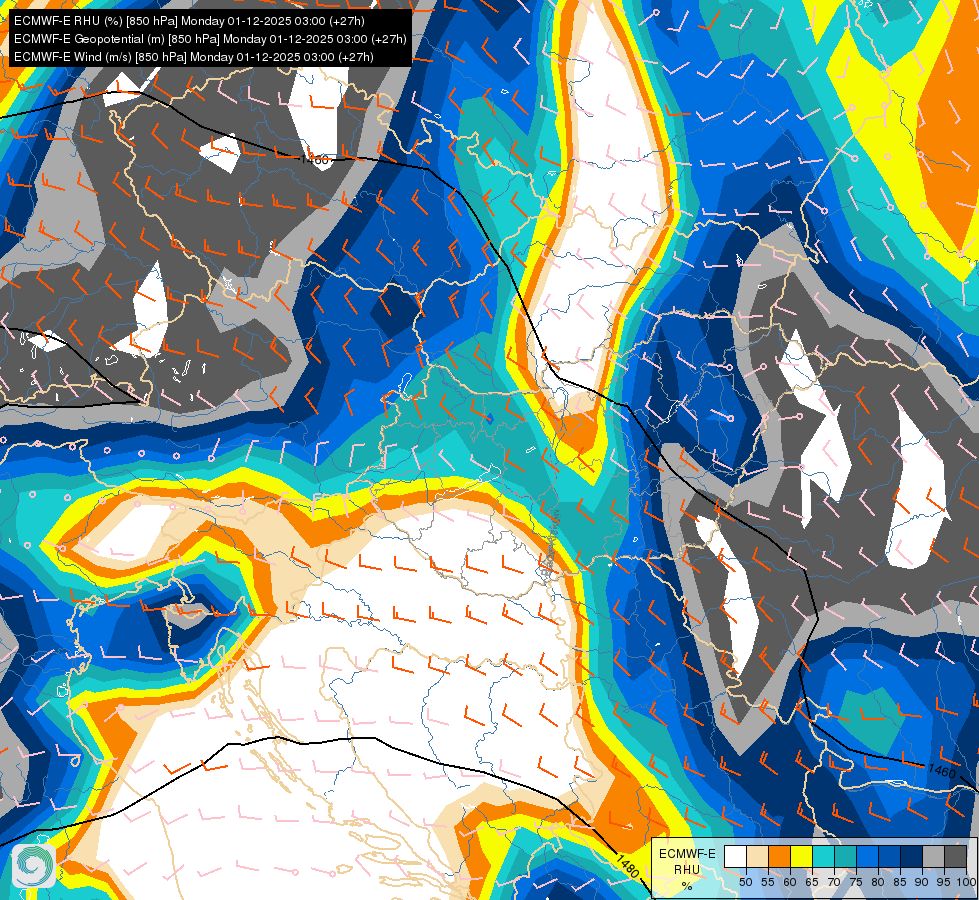Click the legend value 85
Viewport: 979px width, 900px height.
900,882
